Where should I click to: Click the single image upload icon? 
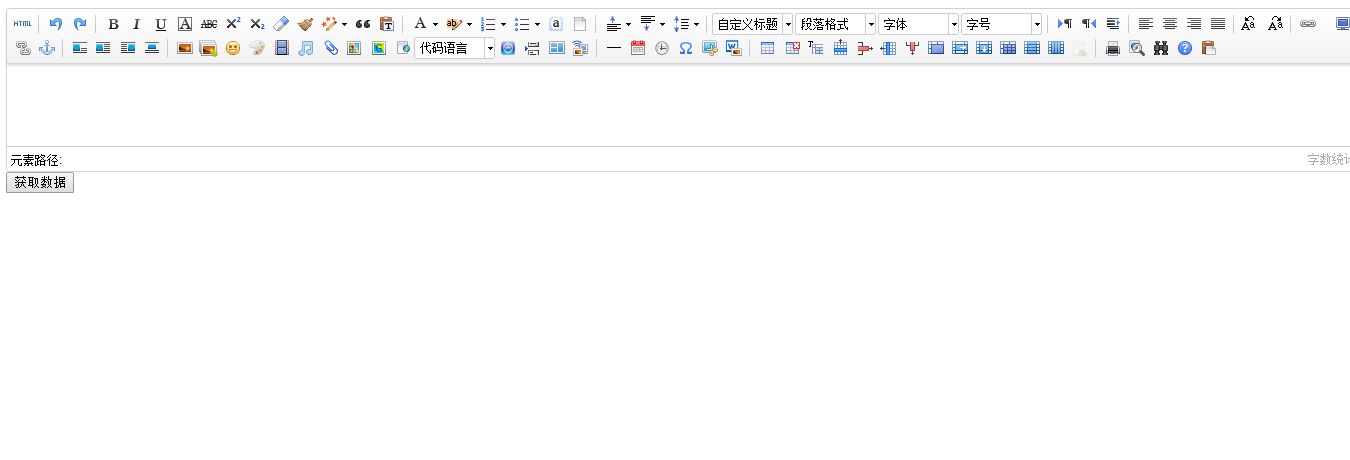(185, 48)
